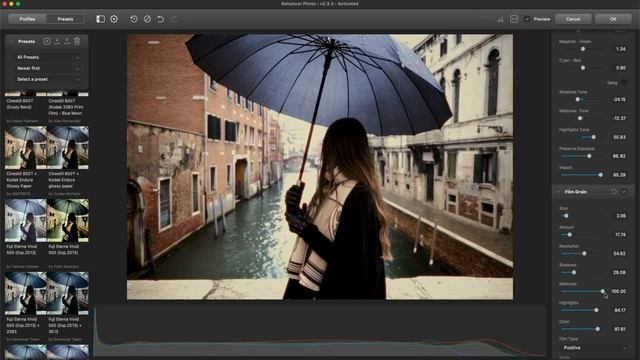Image resolution: width=640 pixels, height=360 pixels.
Task: Adjust the Film Grain Highlights slider
Action: click(596, 310)
